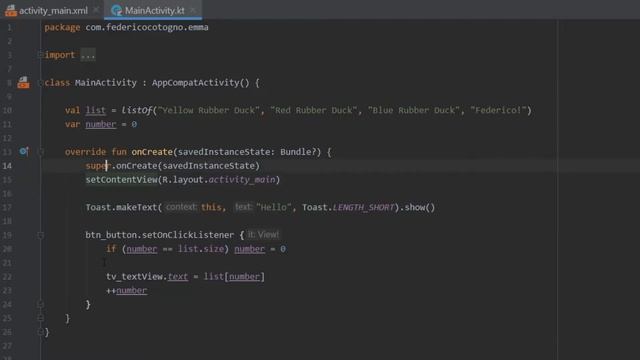Click the XML file icon on activity_main tab
The image size is (640, 360).
11,11
